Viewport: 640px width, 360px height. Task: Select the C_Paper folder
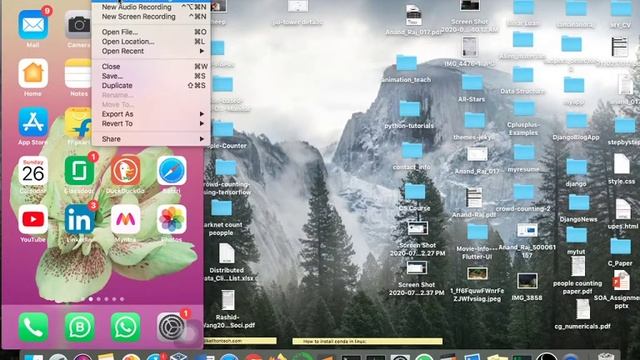tap(620, 247)
